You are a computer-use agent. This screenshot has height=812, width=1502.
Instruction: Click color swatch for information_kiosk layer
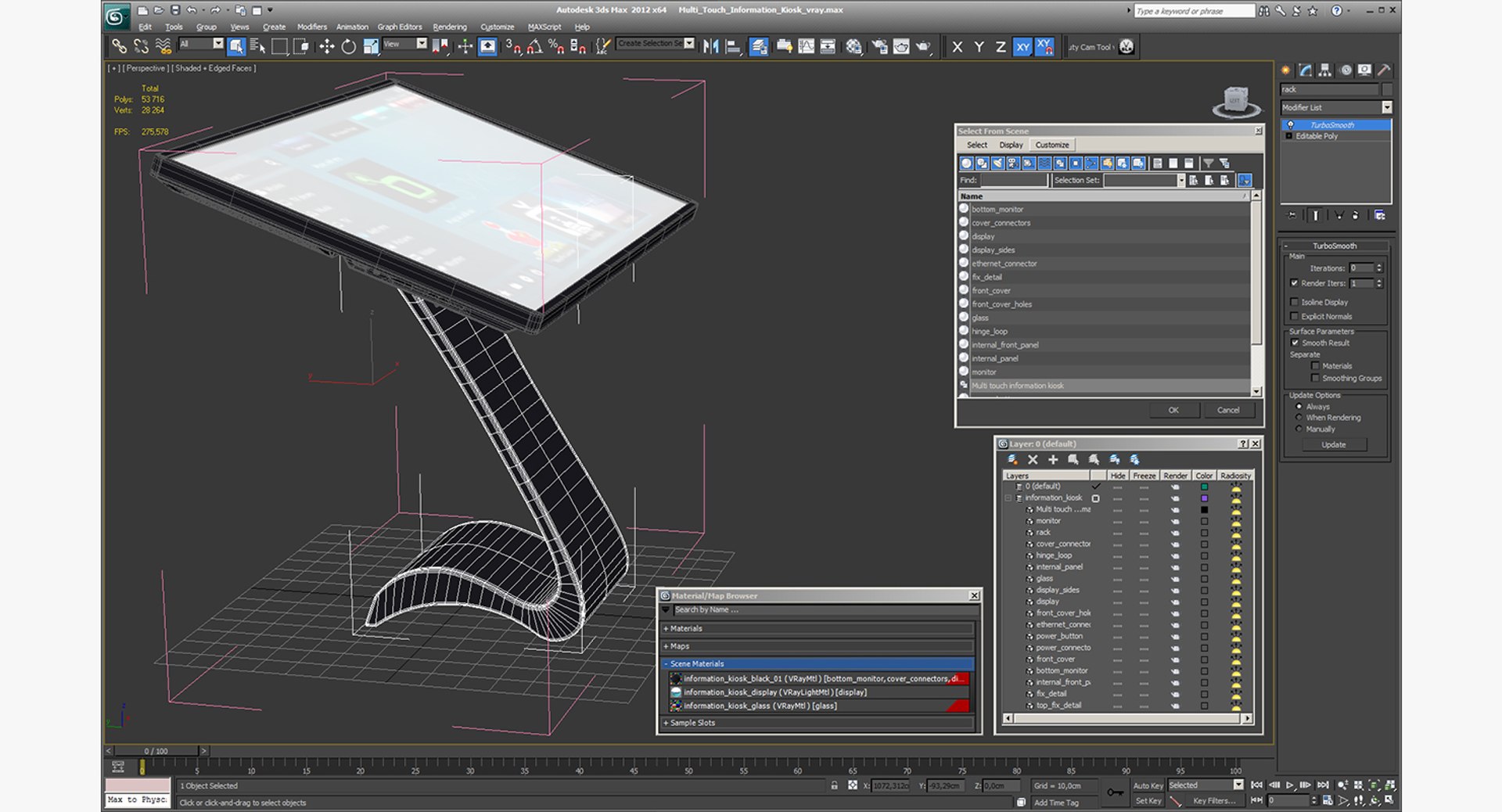[x=1205, y=498]
